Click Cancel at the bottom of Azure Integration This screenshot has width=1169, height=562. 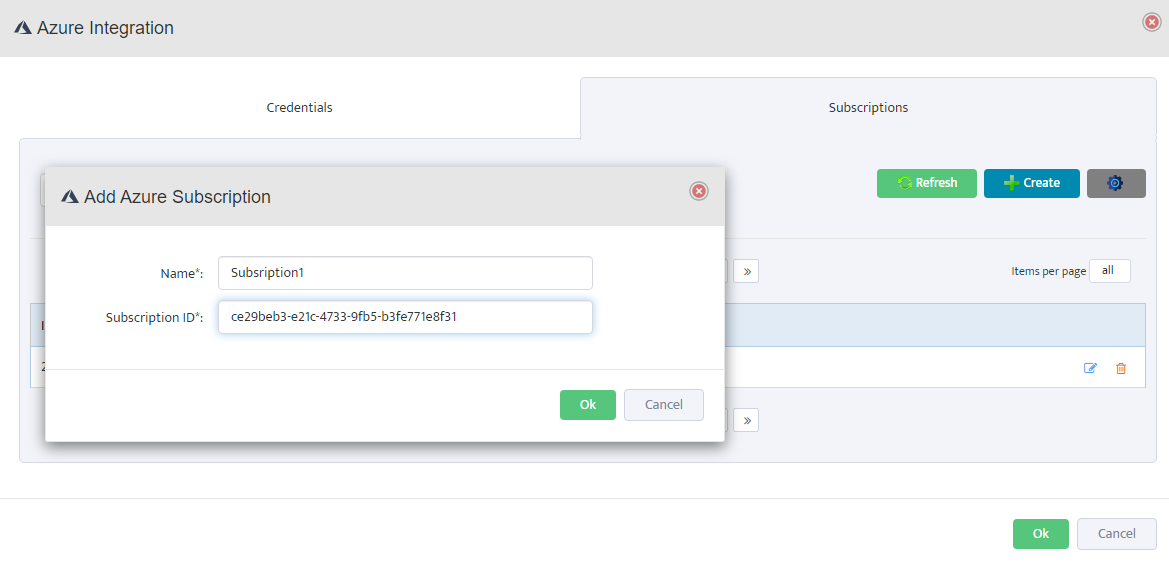(x=1116, y=534)
